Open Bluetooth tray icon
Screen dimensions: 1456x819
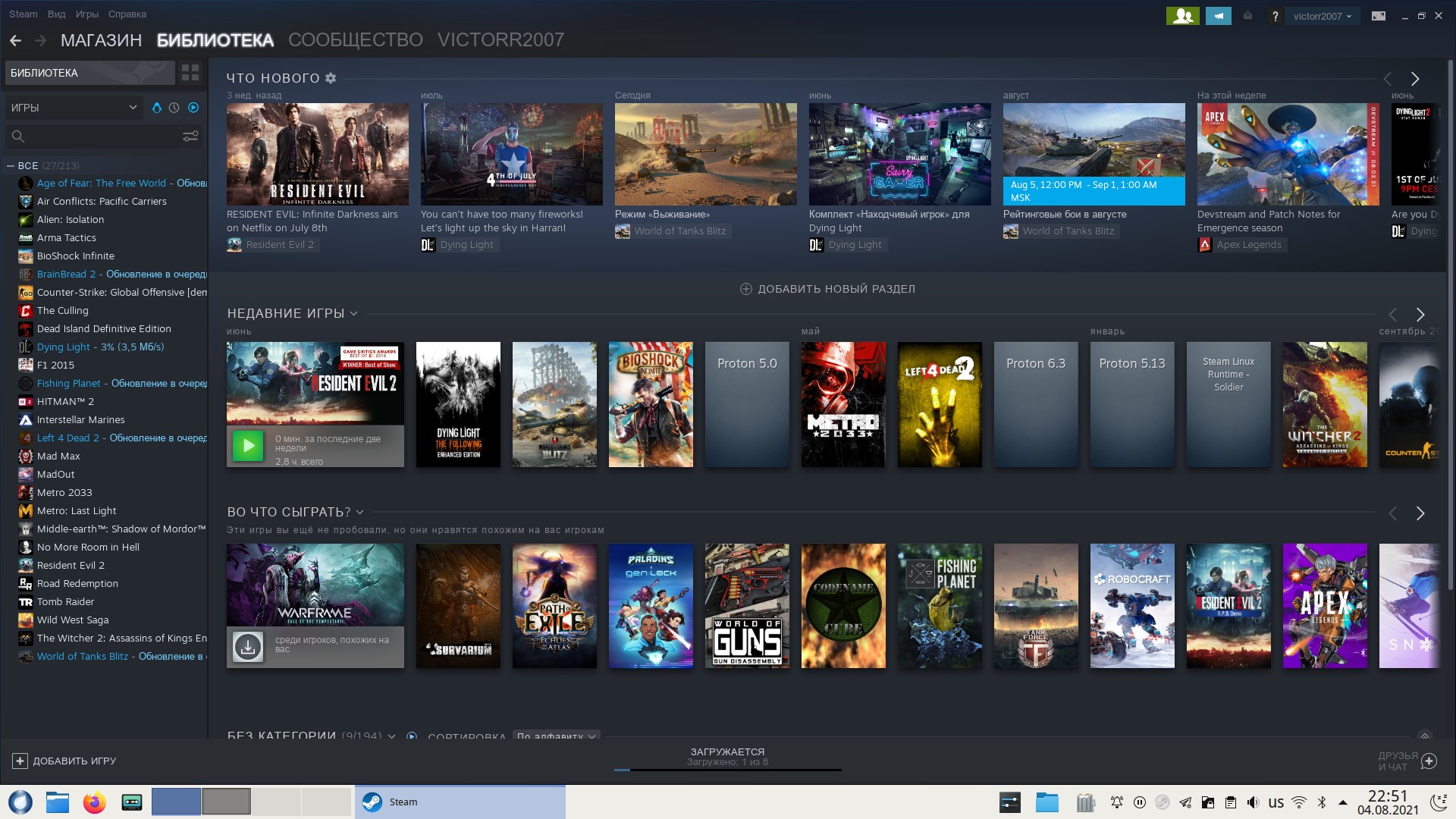point(1321,802)
